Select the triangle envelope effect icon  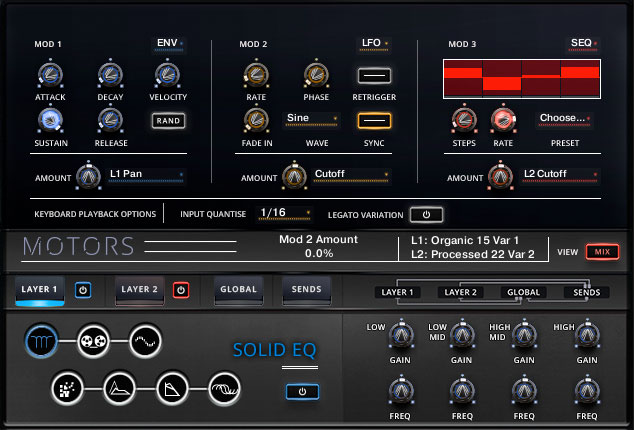[119, 386]
